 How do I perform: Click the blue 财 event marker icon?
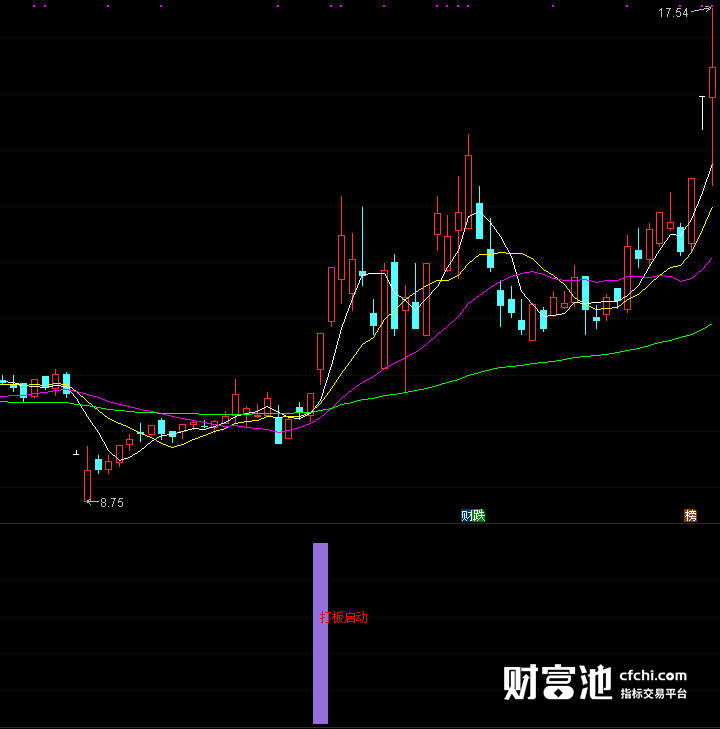coord(467,516)
